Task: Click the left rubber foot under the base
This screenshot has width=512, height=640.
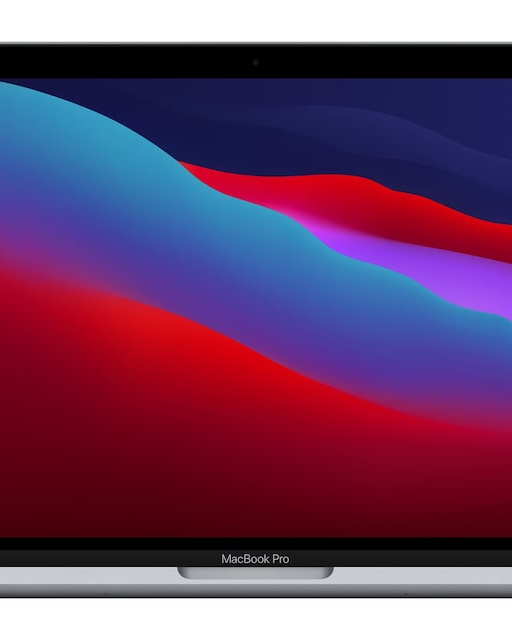Action: point(103,594)
